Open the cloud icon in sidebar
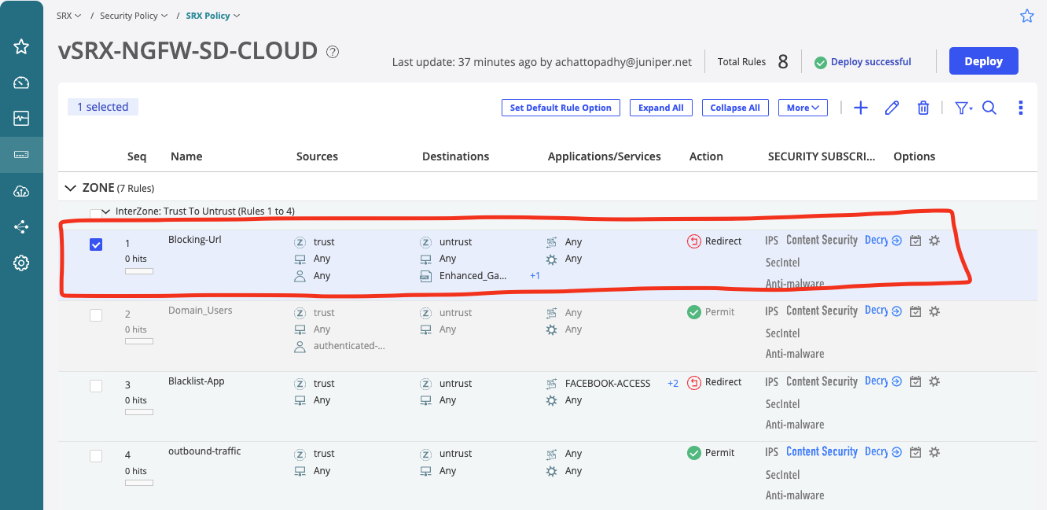This screenshot has height=510, width=1052. point(21,191)
